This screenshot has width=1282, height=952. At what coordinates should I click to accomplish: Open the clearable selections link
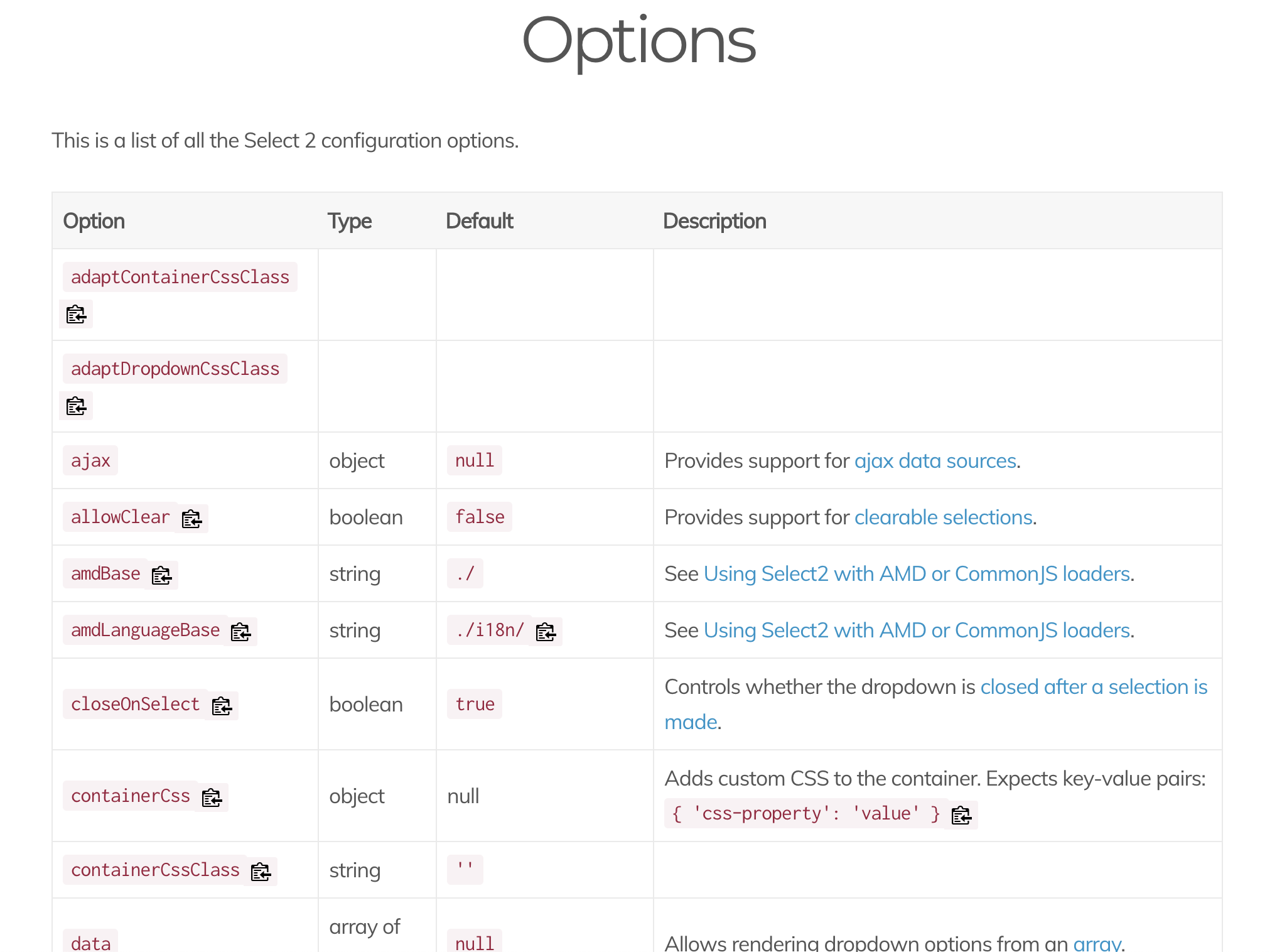coord(943,517)
